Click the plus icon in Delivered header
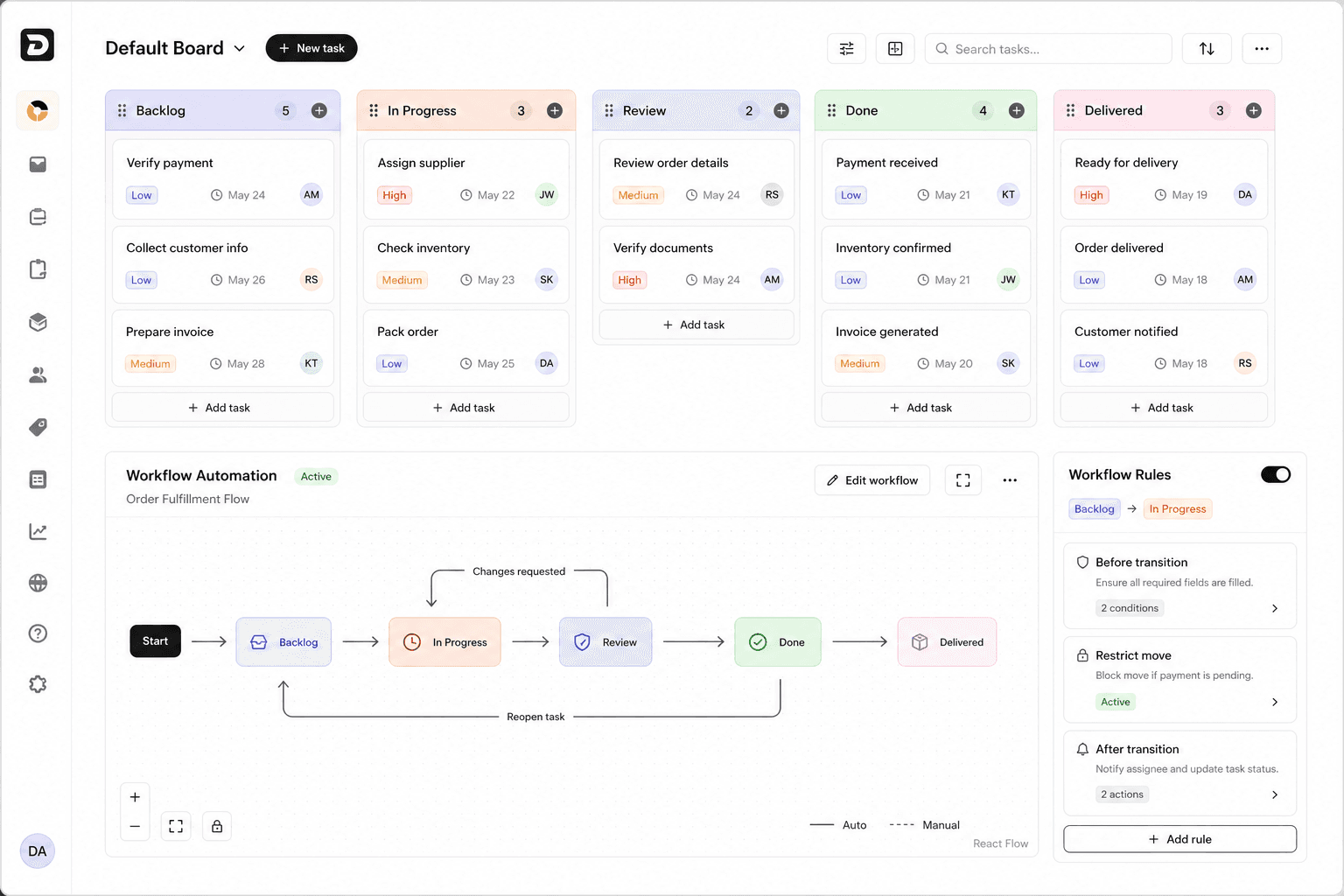Screen dimensions: 1344x896 (1254, 110)
